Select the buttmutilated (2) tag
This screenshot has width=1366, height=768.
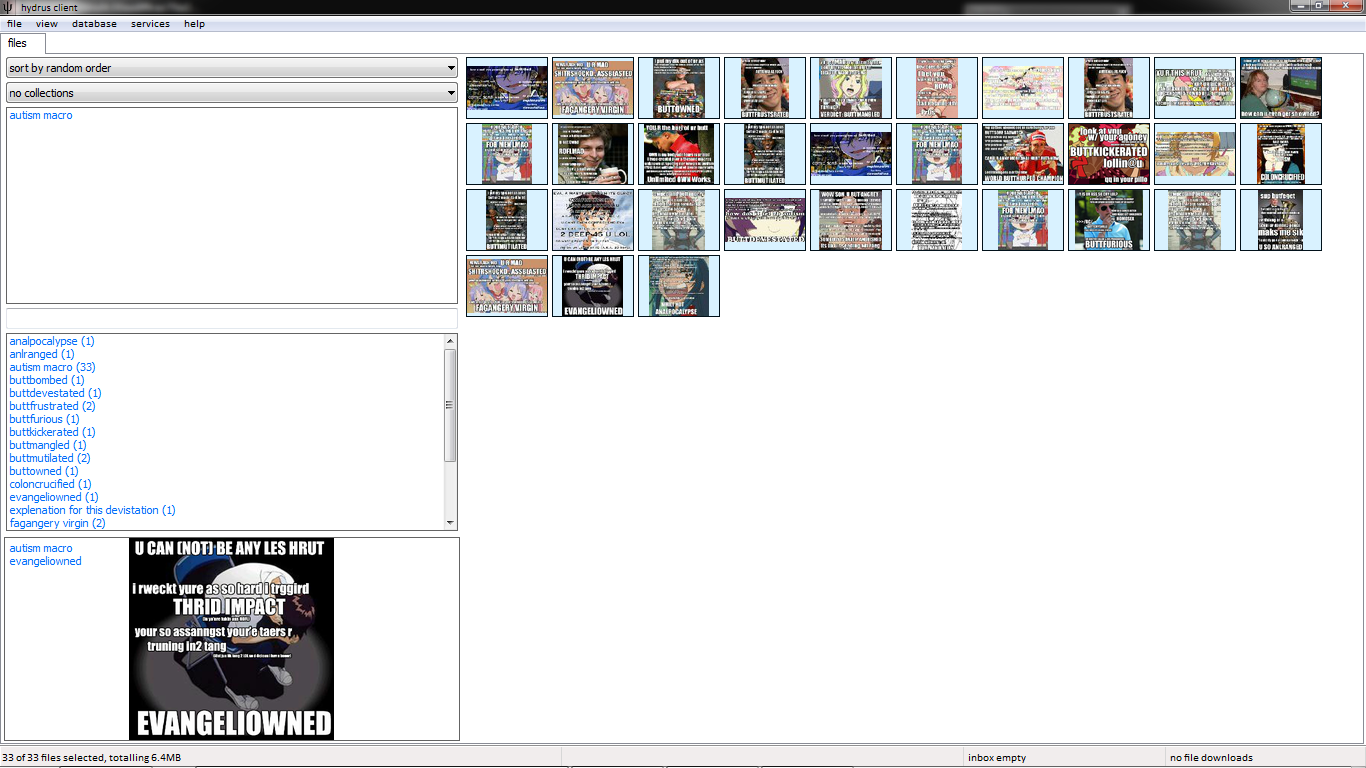[x=50, y=458]
